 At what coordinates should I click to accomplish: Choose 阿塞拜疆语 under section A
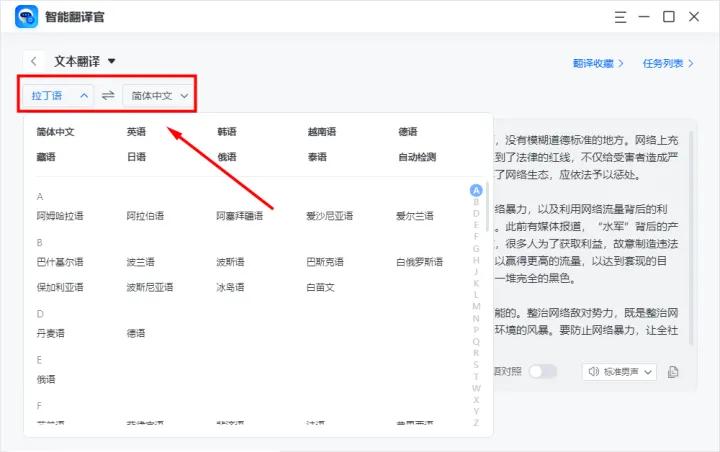(240, 216)
